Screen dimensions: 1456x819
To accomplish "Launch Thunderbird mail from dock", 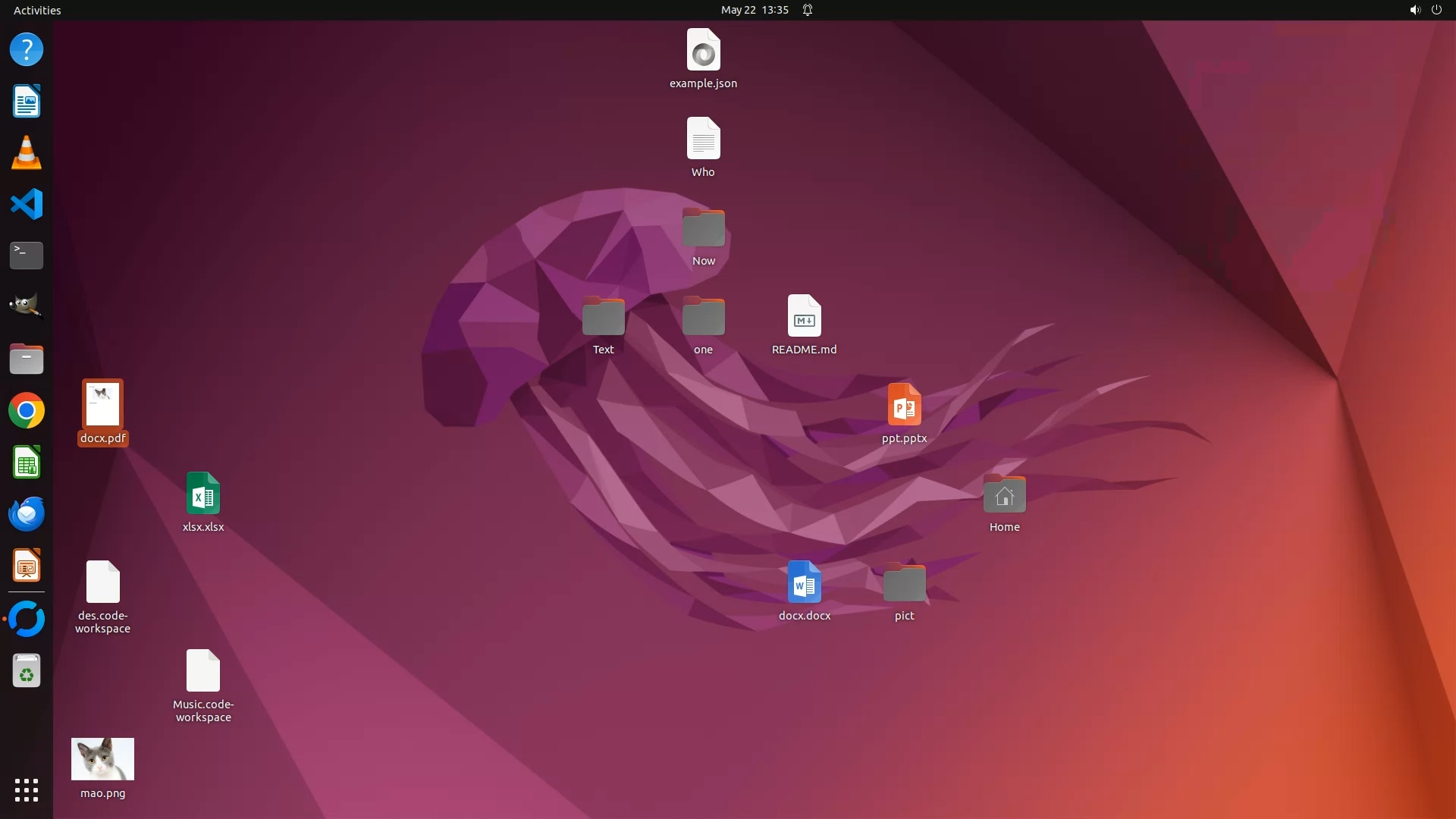I will (27, 514).
